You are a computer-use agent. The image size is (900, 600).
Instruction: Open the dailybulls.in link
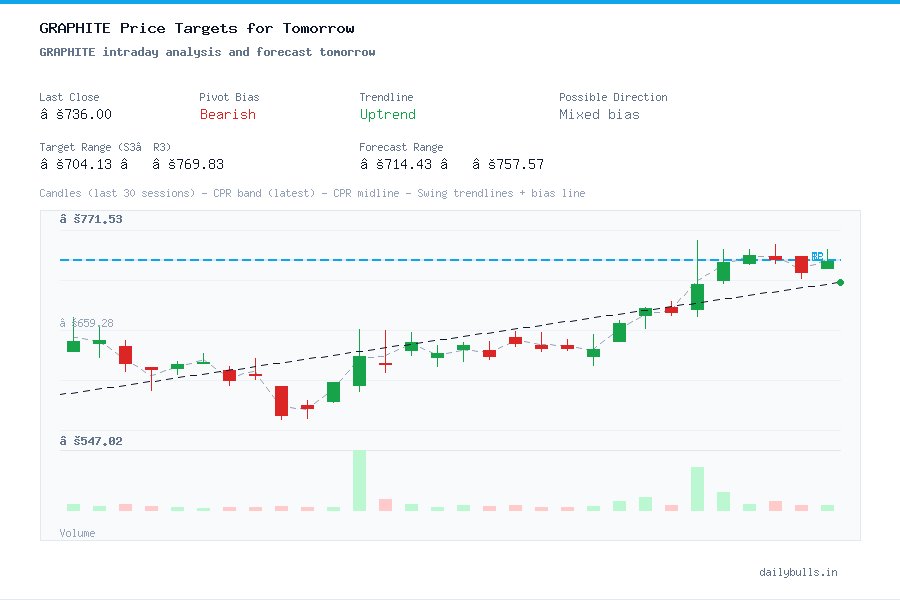[x=799, y=572]
